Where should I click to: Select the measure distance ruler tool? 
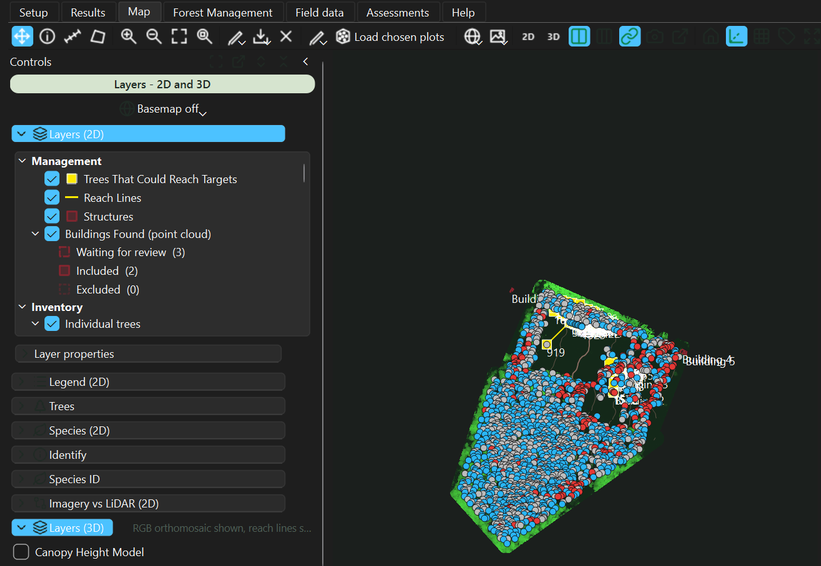click(72, 37)
